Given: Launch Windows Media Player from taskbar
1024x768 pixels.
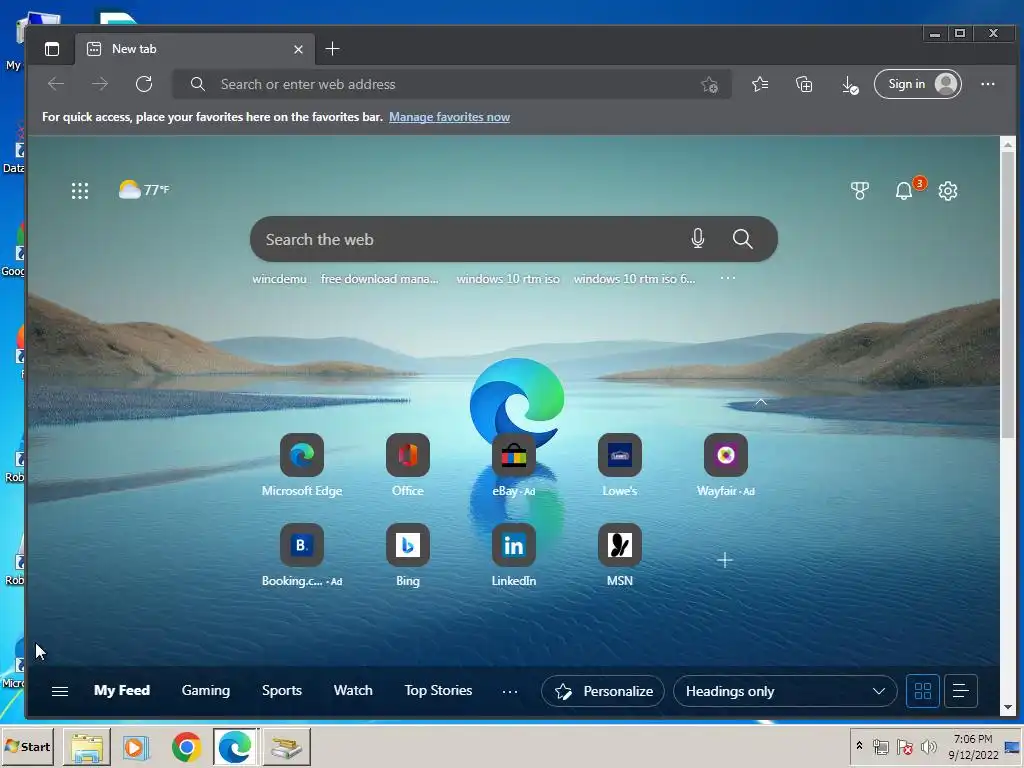Looking at the screenshot, I should [136, 747].
